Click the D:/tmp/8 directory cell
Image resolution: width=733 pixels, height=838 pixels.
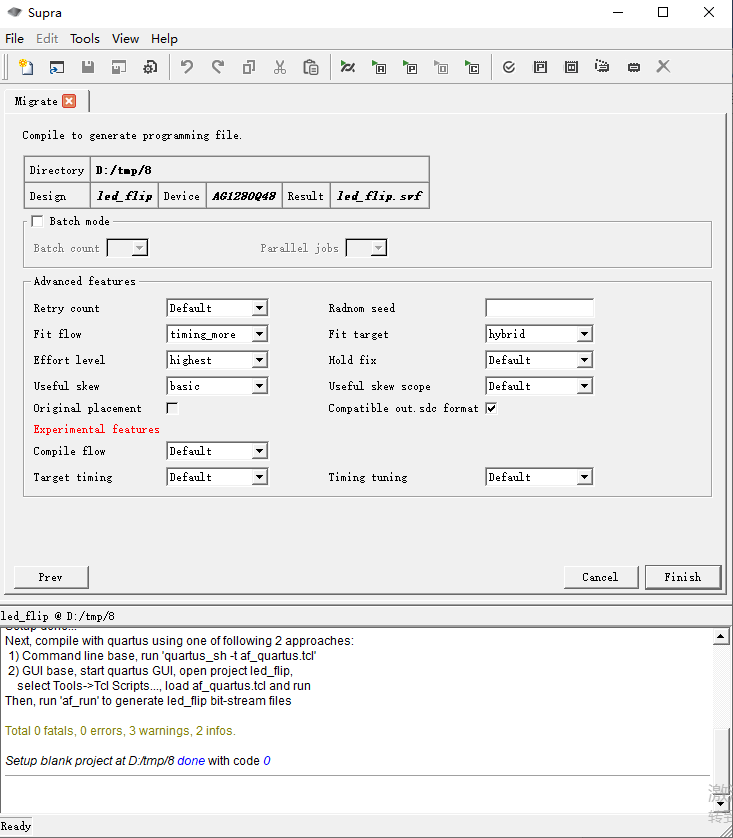pos(260,170)
